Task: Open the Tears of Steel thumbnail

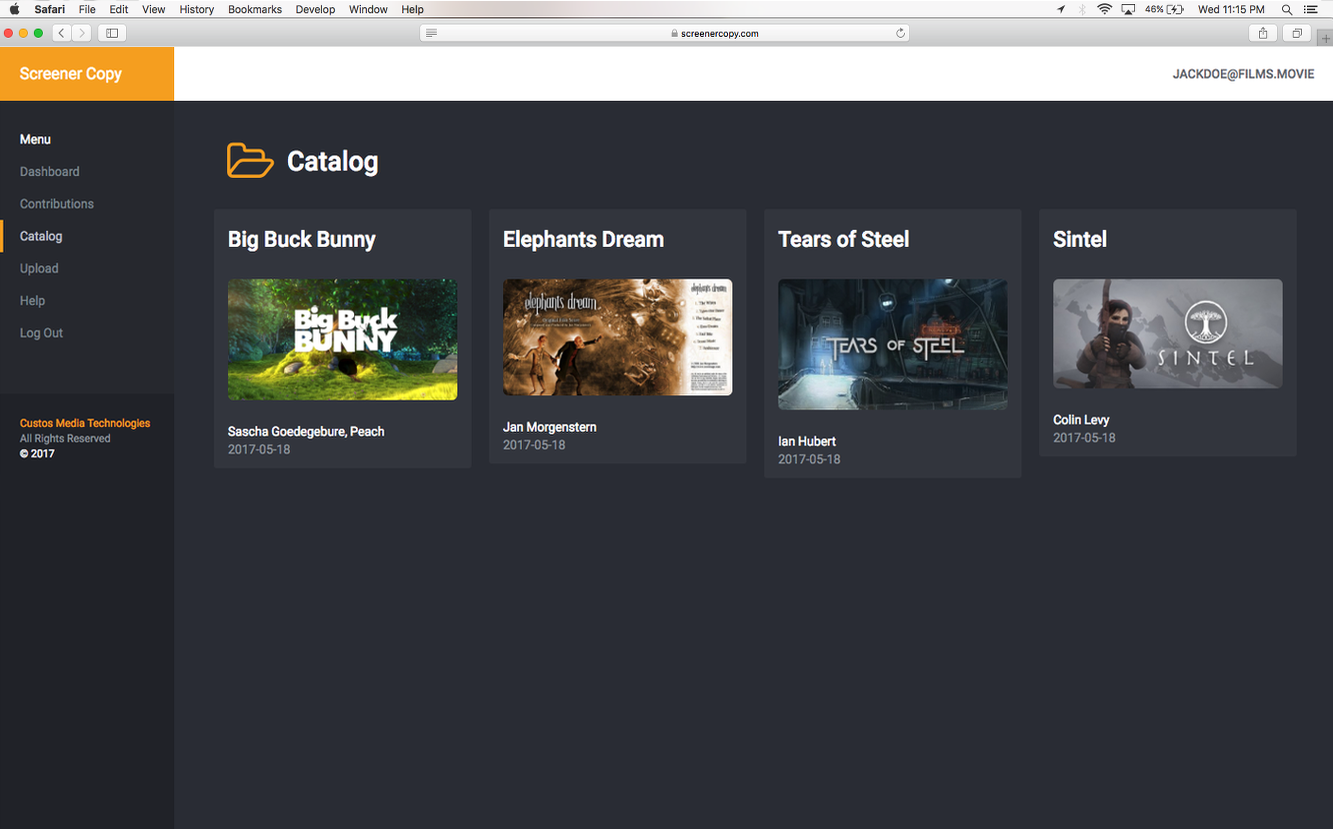Action: click(893, 345)
